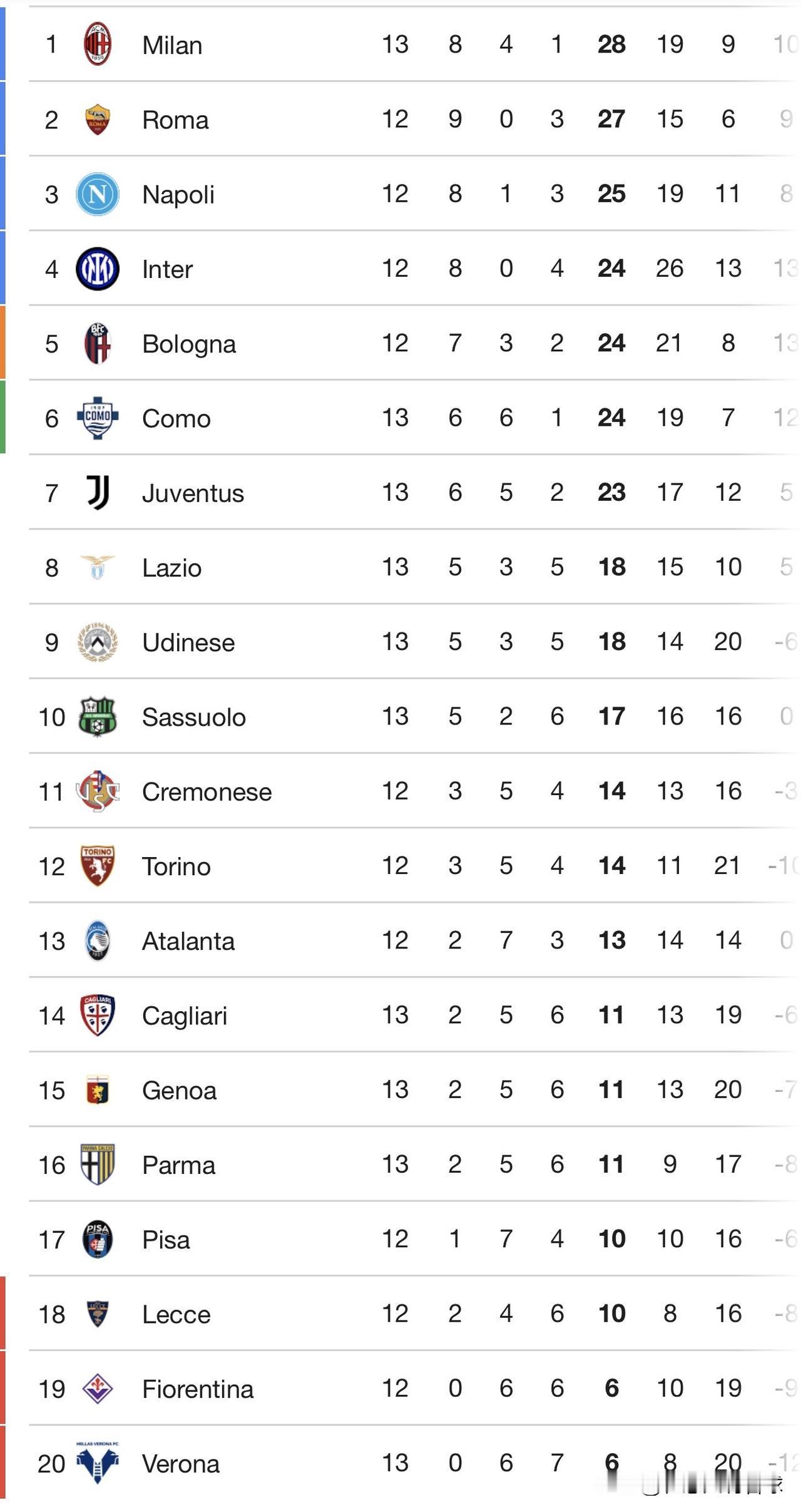Image resolution: width=801 pixels, height=1512 pixels.
Task: Open the Lazio team name link
Action: 171,568
